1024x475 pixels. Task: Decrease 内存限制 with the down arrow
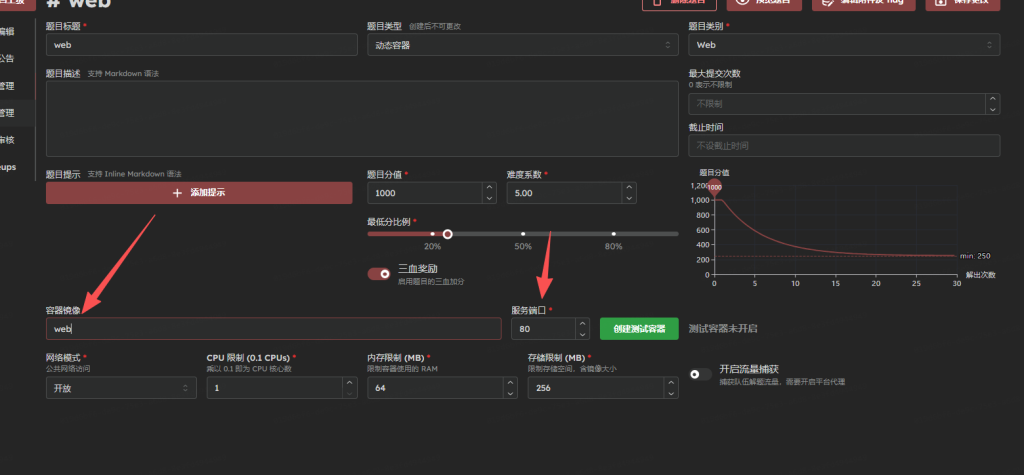point(510,393)
